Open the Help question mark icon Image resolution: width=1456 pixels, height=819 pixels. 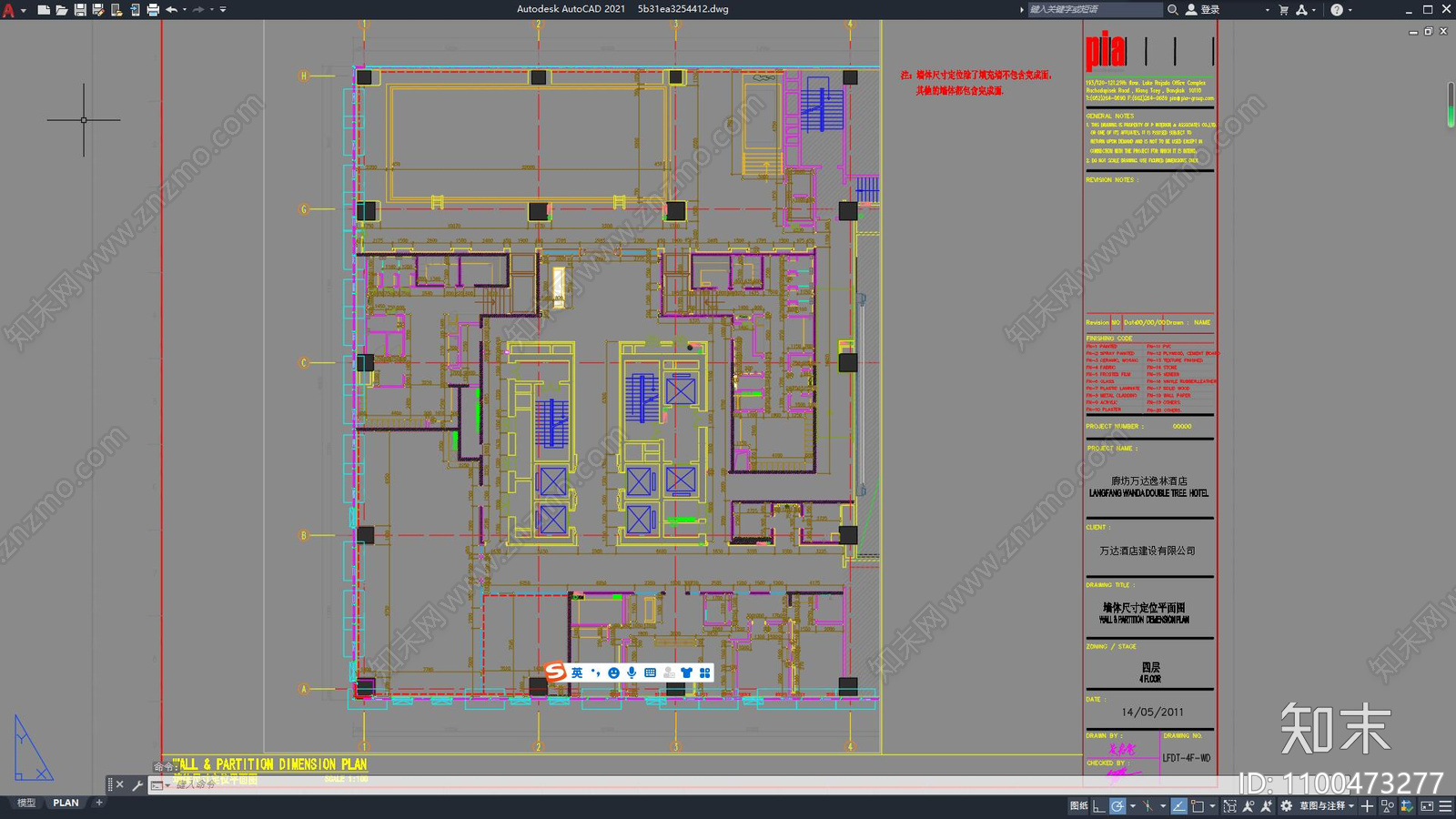1337,10
